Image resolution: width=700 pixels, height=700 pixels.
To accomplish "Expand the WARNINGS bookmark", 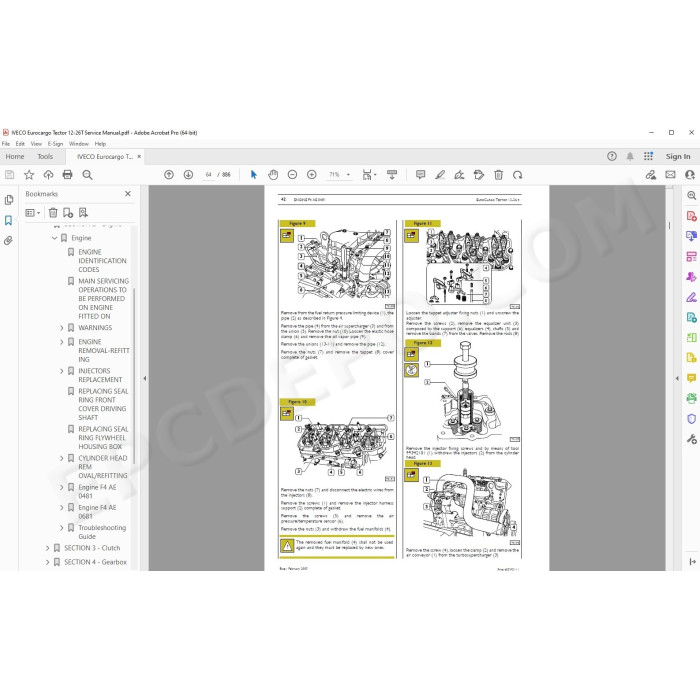I will (x=62, y=328).
